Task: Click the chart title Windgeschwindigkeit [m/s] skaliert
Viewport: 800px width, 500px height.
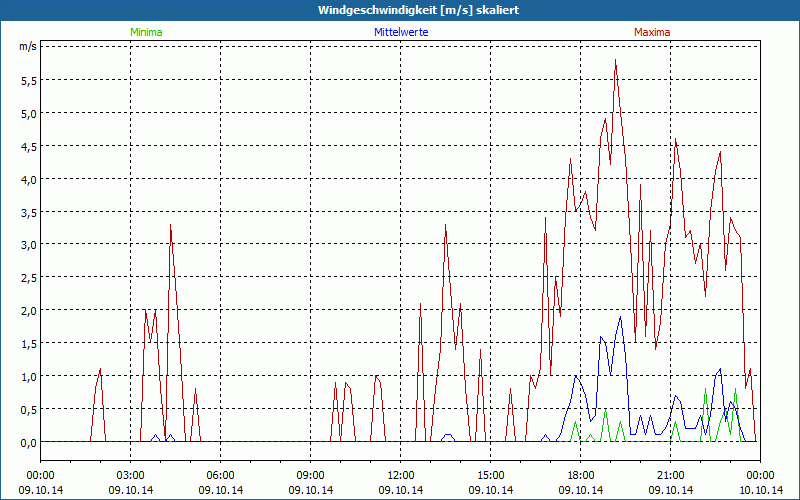Action: (x=399, y=10)
